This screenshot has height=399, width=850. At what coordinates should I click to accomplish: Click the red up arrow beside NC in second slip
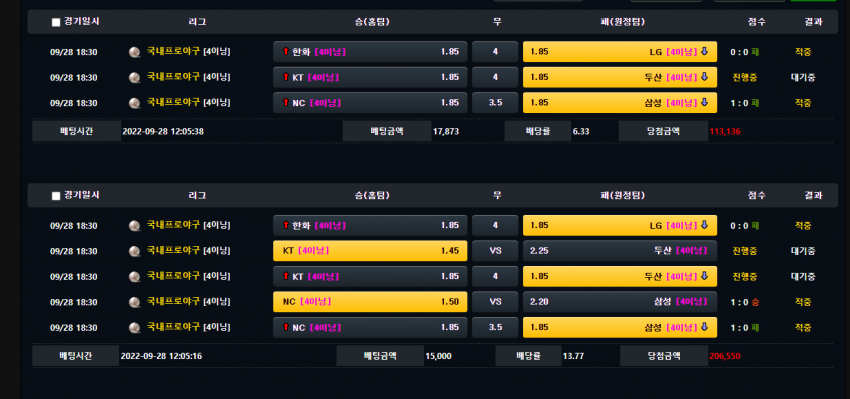(286, 327)
